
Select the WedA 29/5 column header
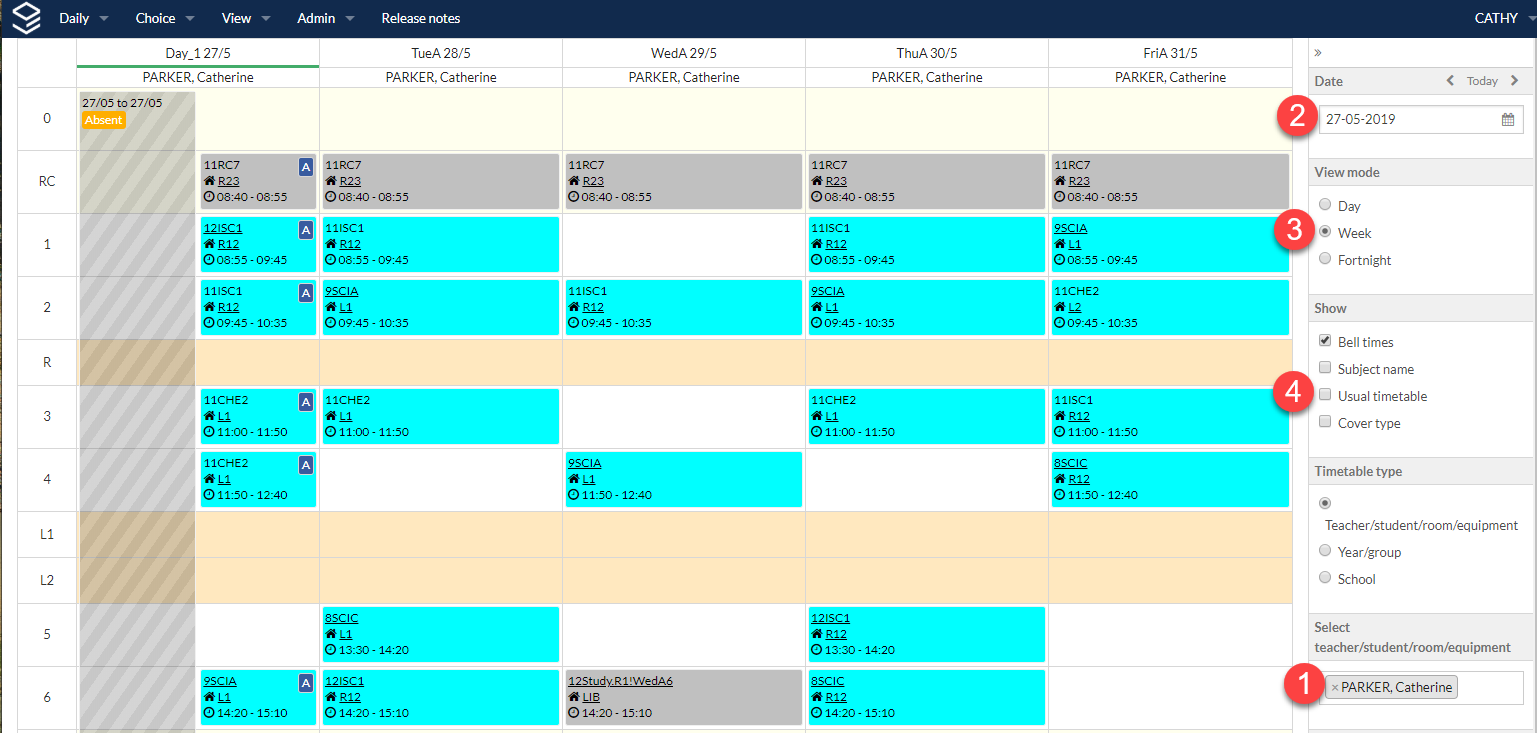684,53
